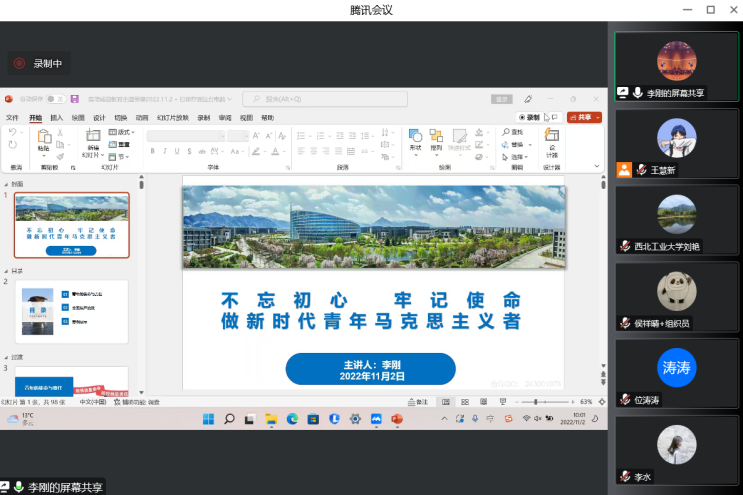Open the 插入 ribbon tab
Image resolution: width=743 pixels, height=495 pixels.
(x=56, y=117)
